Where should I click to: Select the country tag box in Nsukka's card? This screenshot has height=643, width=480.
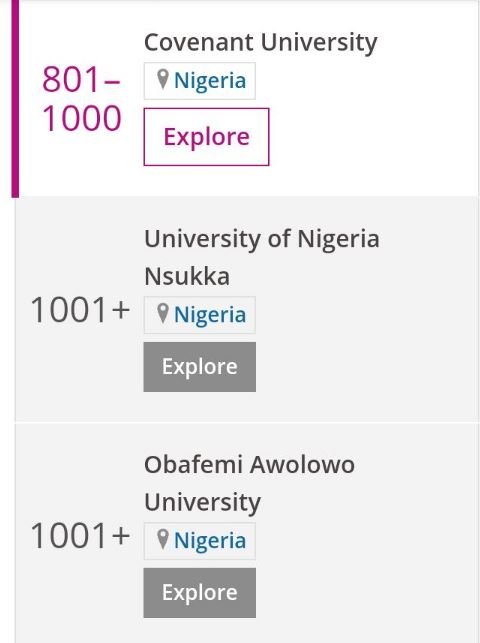pyautogui.click(x=200, y=315)
